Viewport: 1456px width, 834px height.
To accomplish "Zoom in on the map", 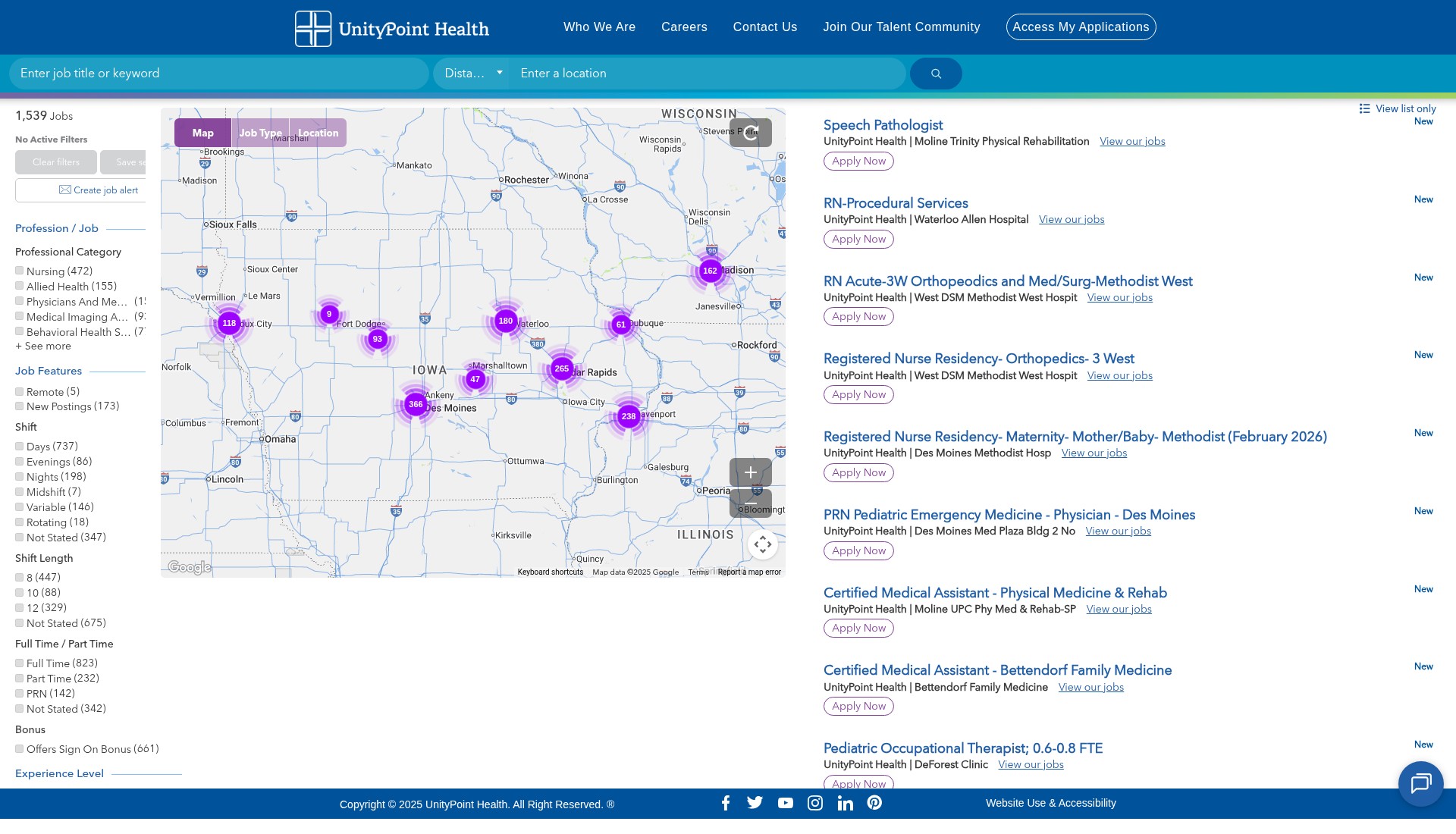I will coord(751,472).
